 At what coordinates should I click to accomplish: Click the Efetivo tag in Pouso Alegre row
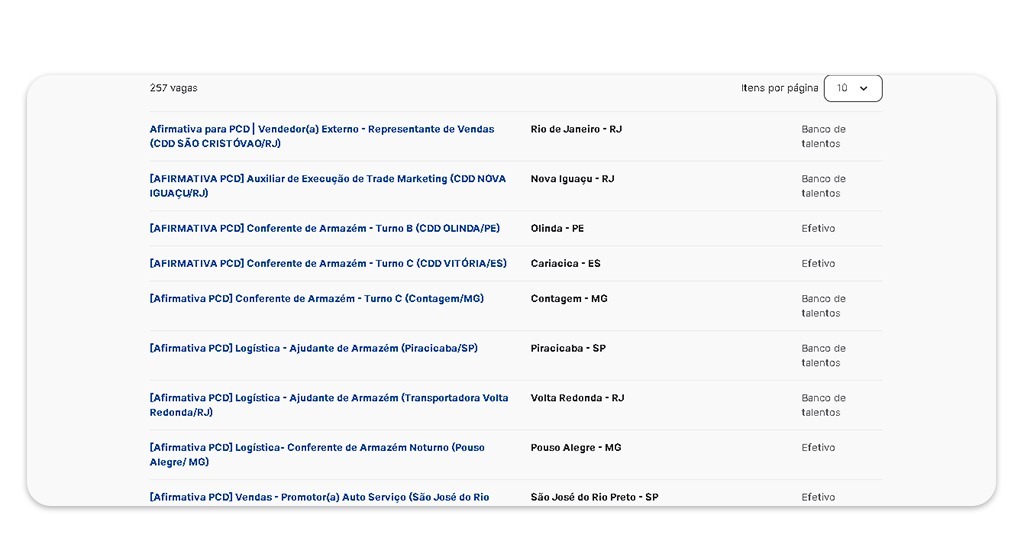(818, 447)
